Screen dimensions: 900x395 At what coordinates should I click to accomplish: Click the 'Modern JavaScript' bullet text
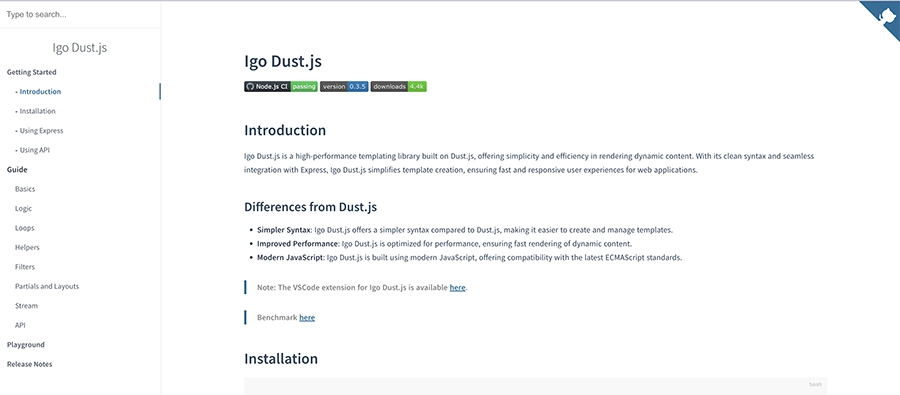(290, 258)
